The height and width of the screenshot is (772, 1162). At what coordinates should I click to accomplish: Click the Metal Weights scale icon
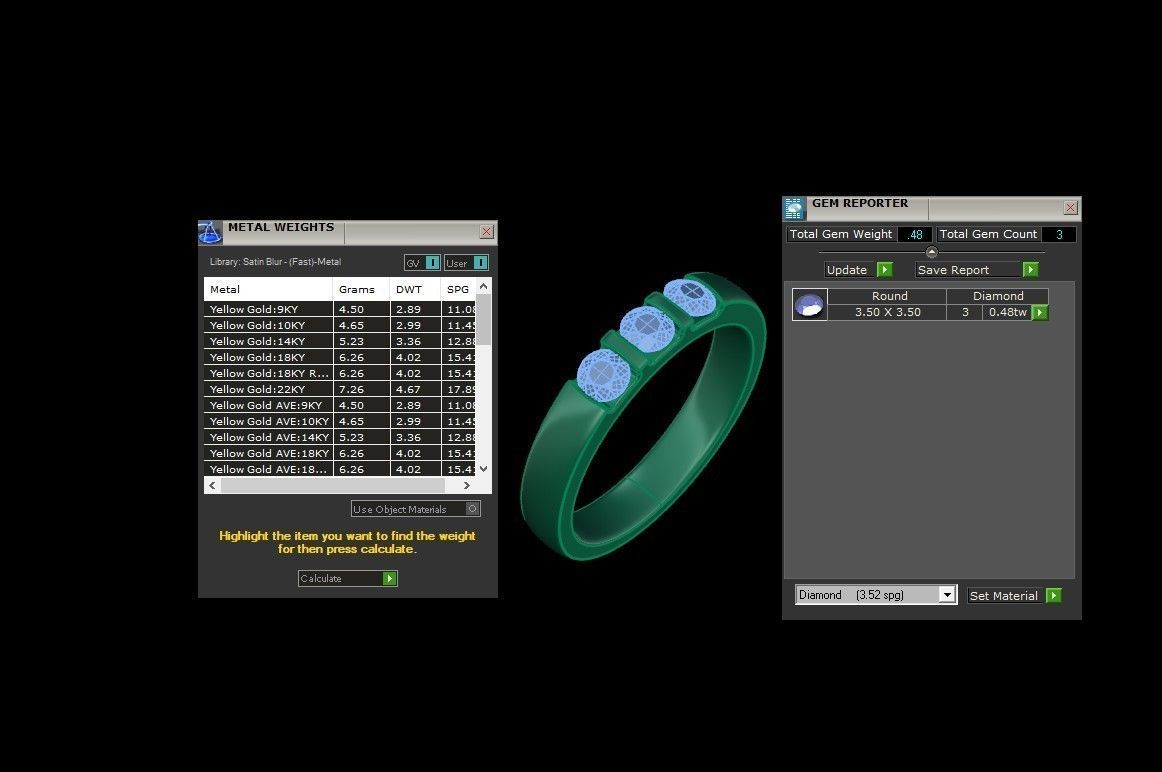[x=210, y=233]
